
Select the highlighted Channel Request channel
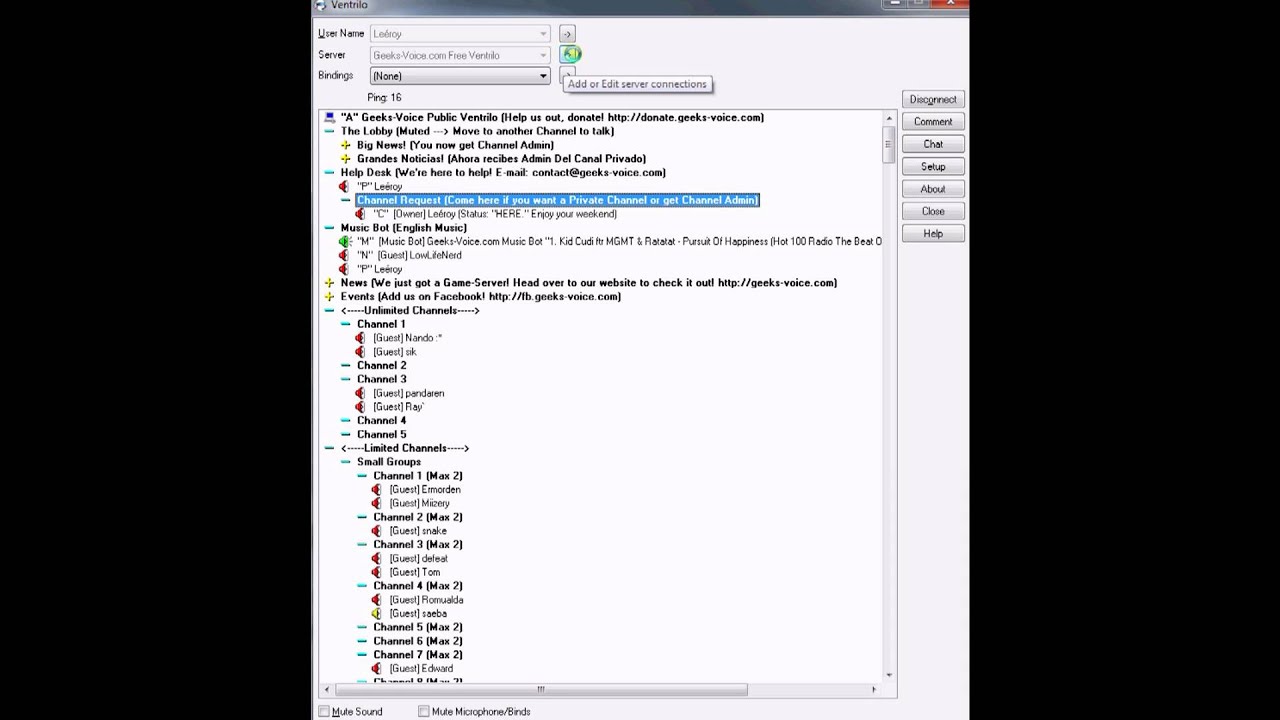pos(558,200)
